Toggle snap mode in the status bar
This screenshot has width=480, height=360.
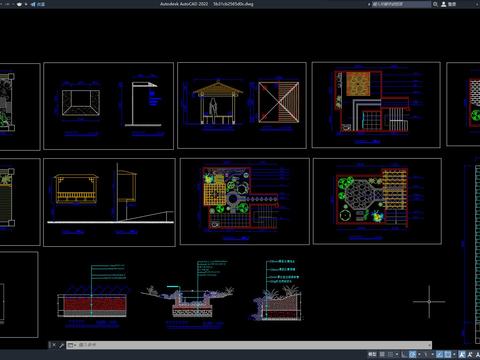[x=390, y=354]
